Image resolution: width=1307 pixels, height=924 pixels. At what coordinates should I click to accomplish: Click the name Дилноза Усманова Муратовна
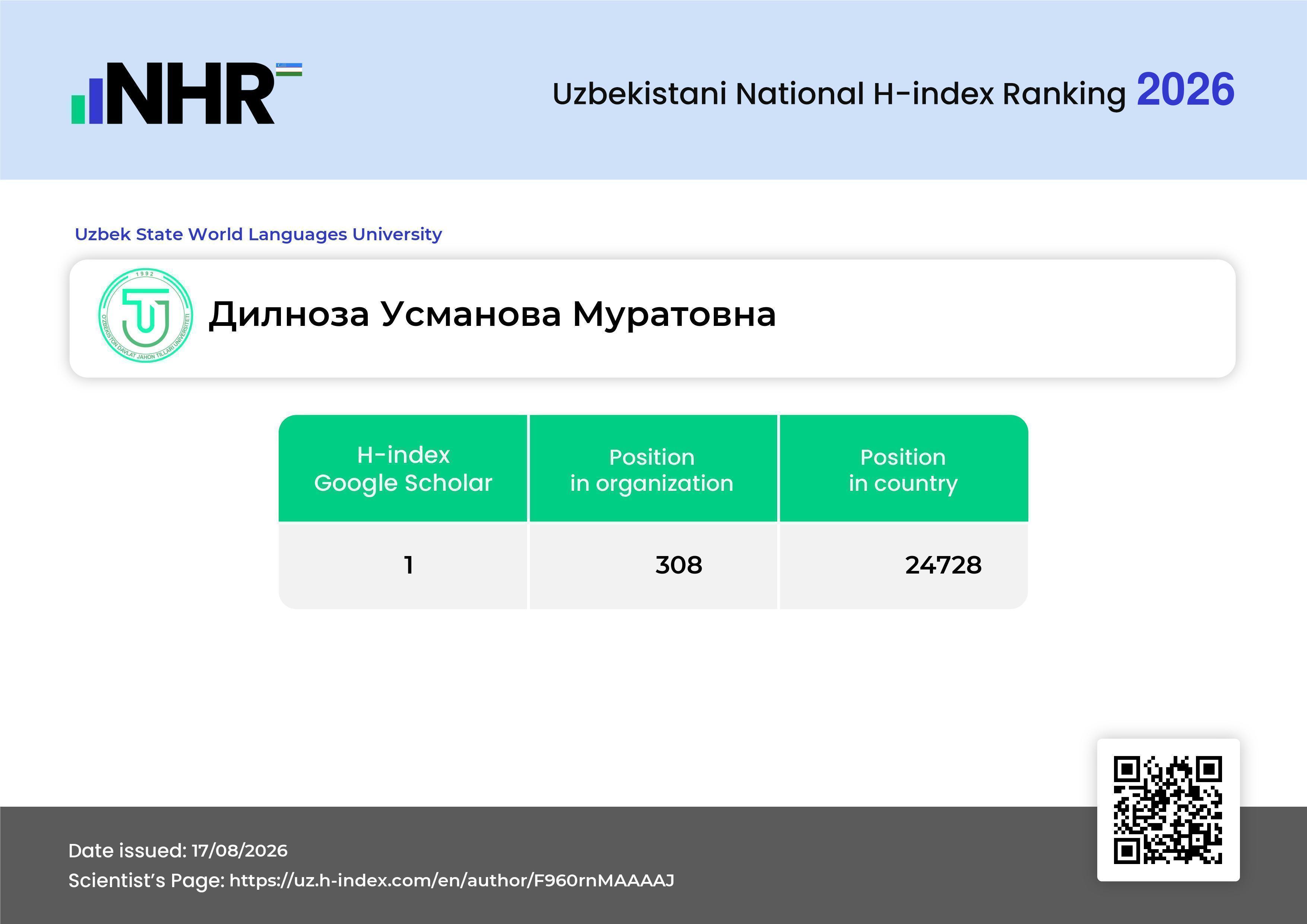click(x=493, y=314)
